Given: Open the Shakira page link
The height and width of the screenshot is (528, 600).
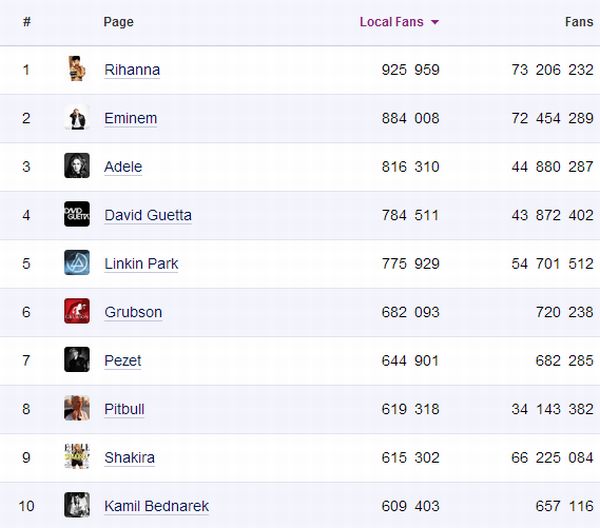Looking at the screenshot, I should tap(129, 458).
